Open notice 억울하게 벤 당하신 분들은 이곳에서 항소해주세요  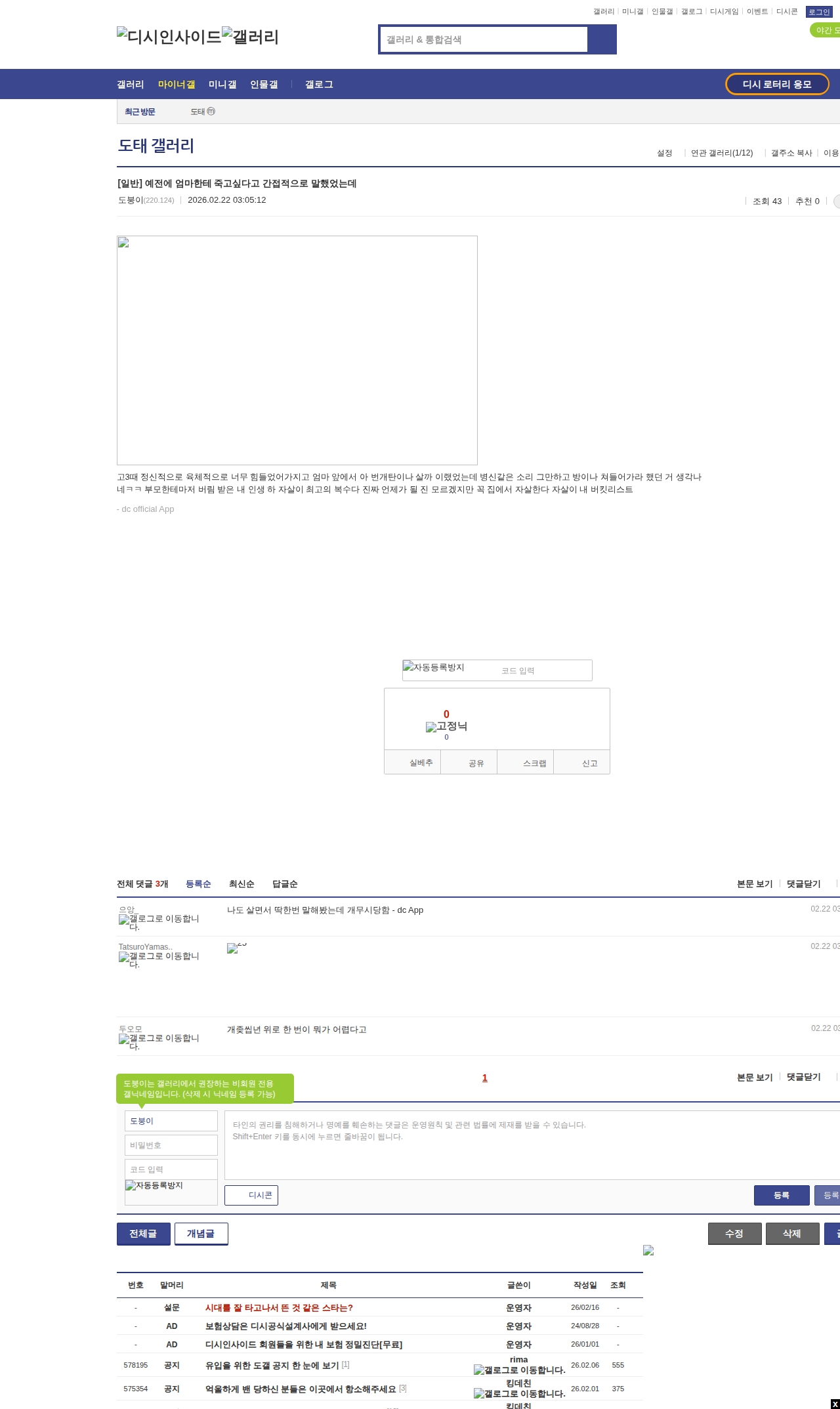click(x=301, y=1389)
